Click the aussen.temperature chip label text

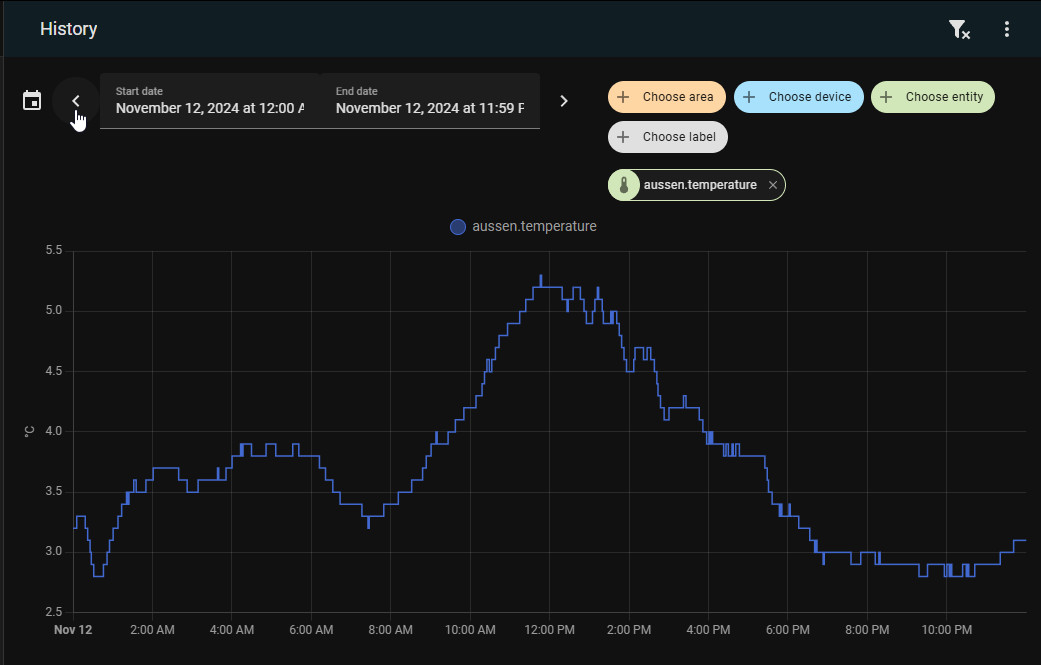pyautogui.click(x=700, y=185)
